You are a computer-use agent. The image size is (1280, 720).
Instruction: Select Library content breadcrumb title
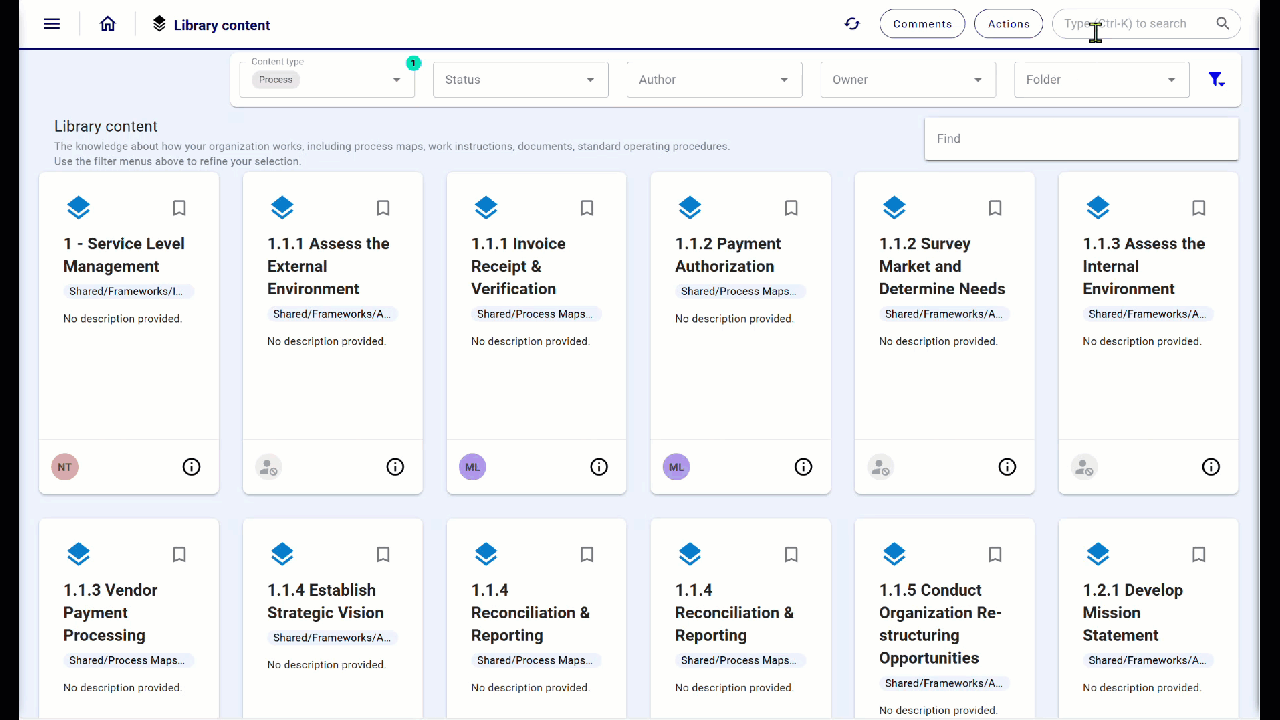tap(221, 25)
